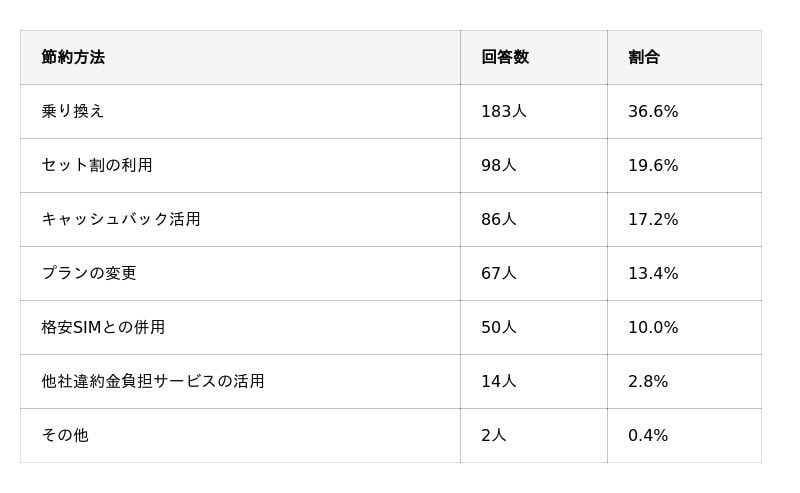Select the 67人 count cell

498,273
